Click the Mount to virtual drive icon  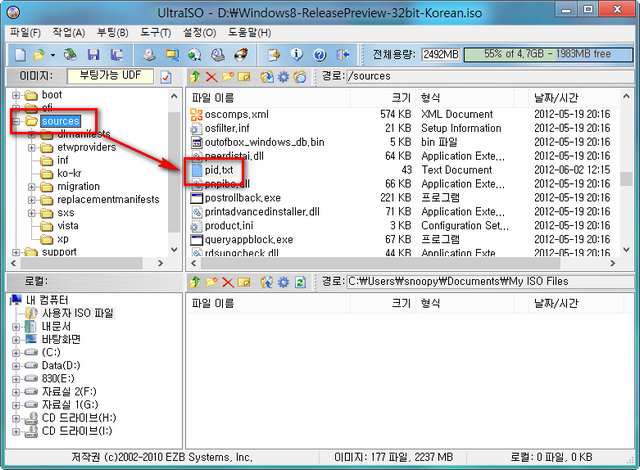click(x=218, y=55)
